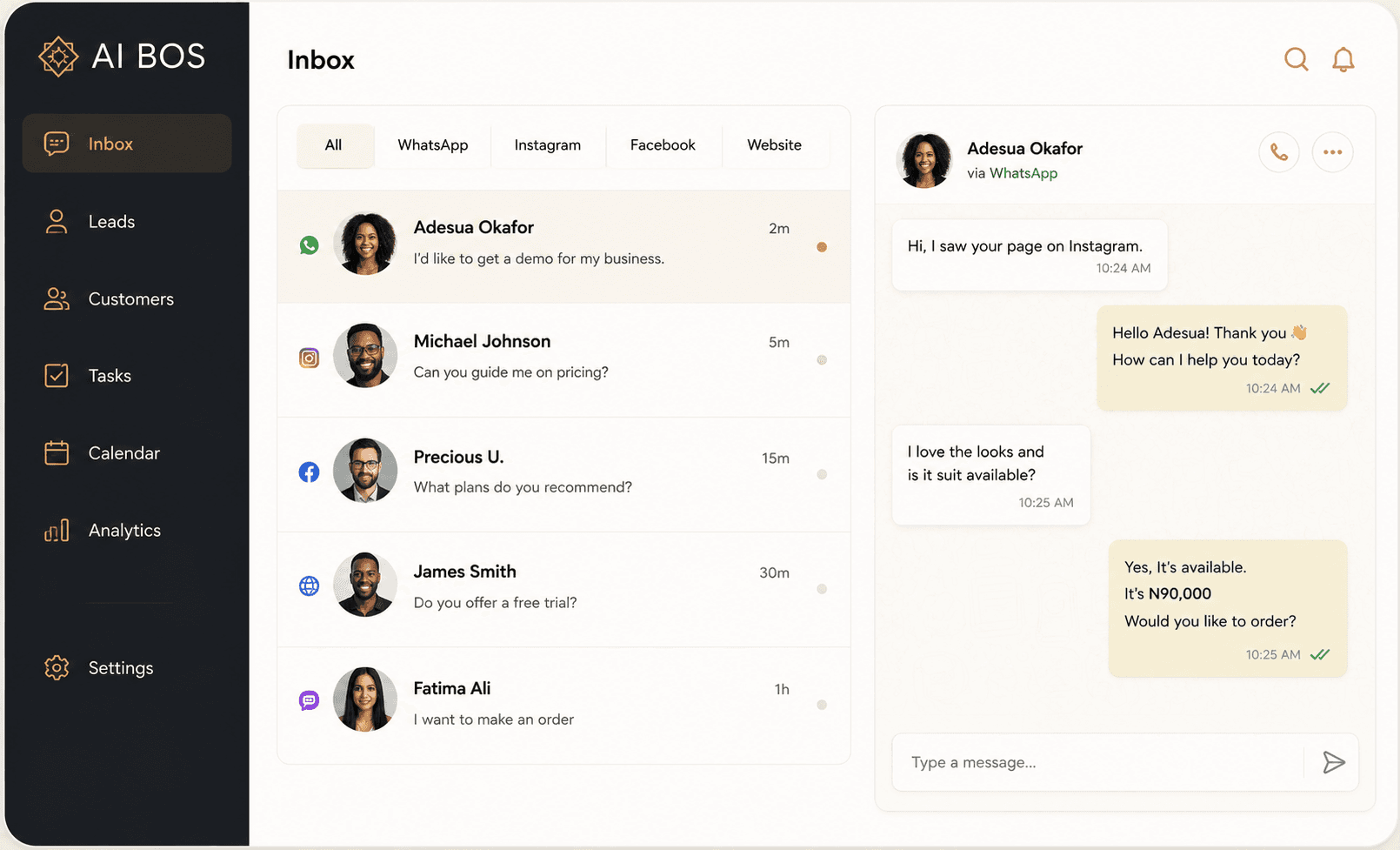
Task: Select the All filter tab
Action: pos(335,145)
